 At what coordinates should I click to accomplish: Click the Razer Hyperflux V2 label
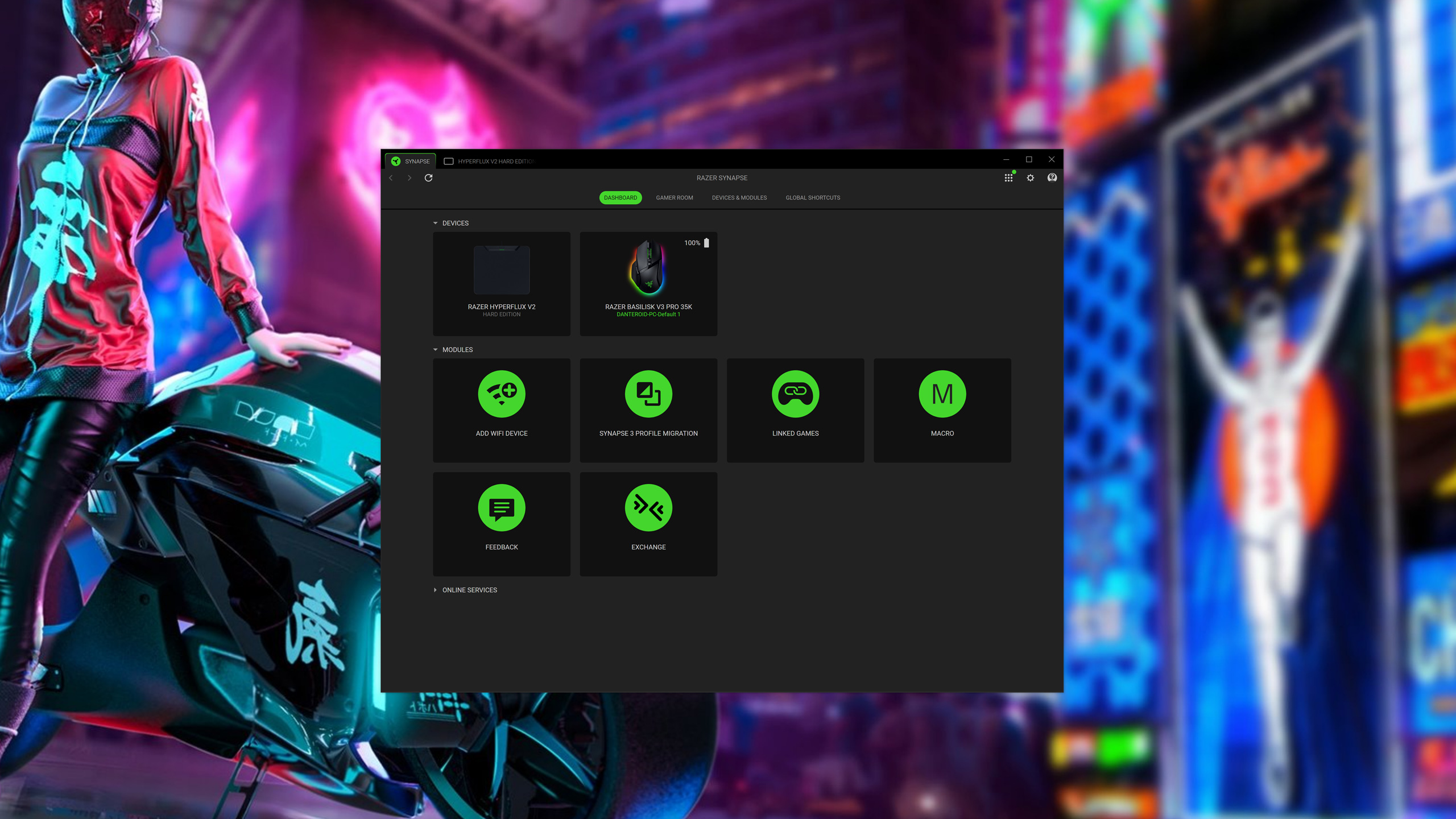501,307
